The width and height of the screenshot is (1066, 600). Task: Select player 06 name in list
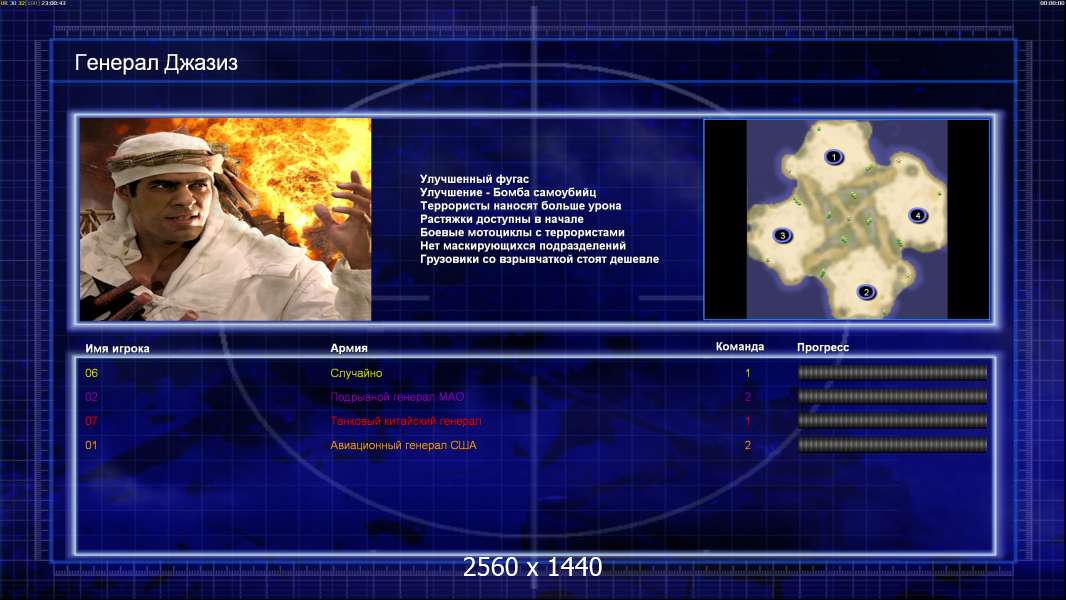(x=92, y=373)
